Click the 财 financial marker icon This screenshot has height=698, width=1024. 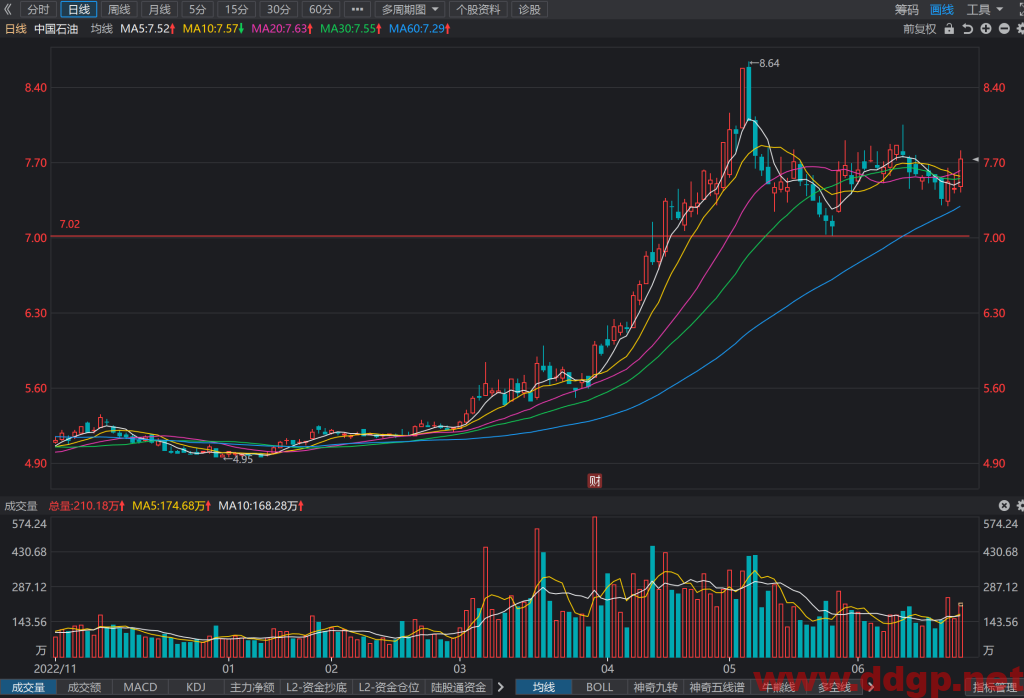[594, 481]
